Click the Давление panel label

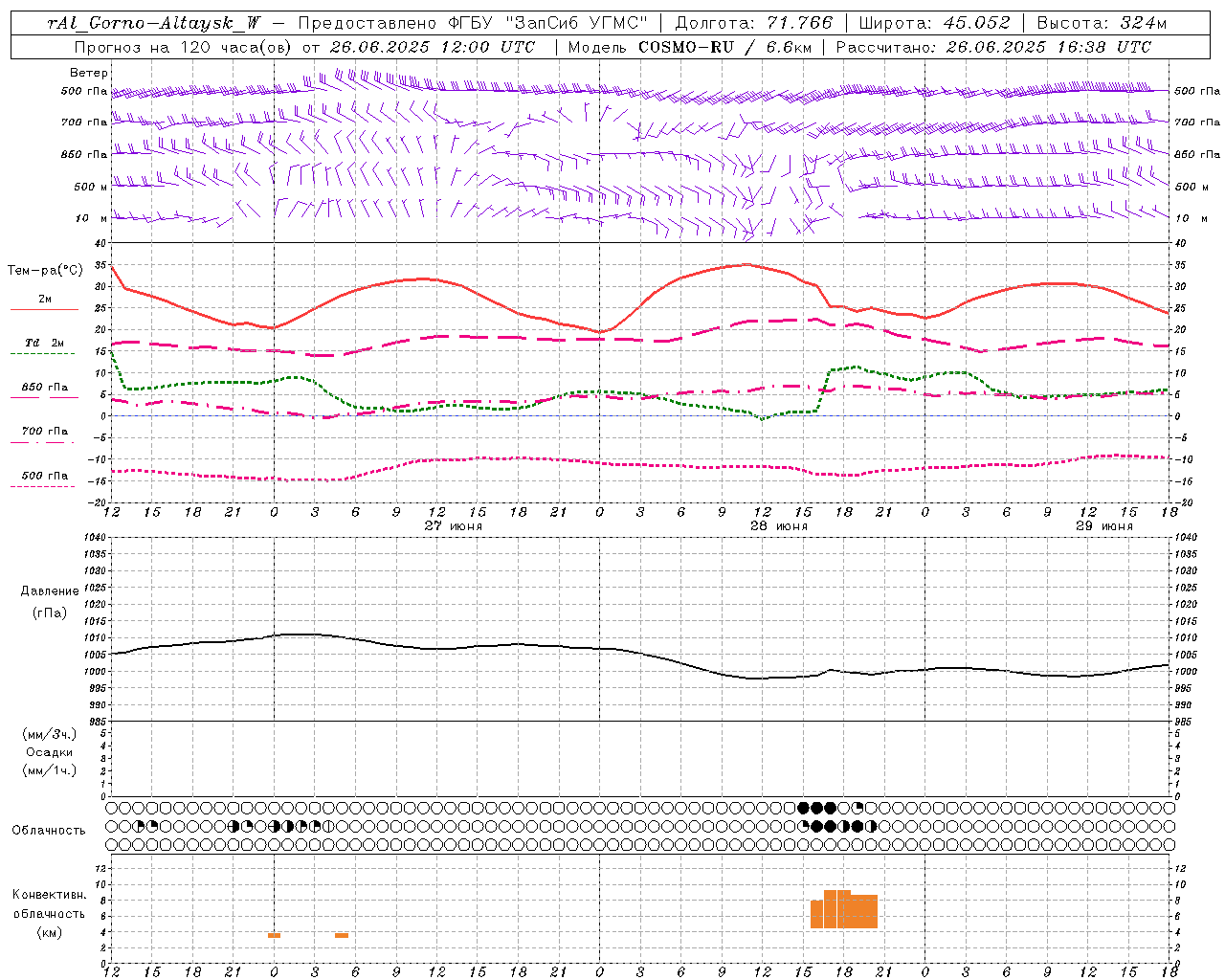tap(50, 591)
